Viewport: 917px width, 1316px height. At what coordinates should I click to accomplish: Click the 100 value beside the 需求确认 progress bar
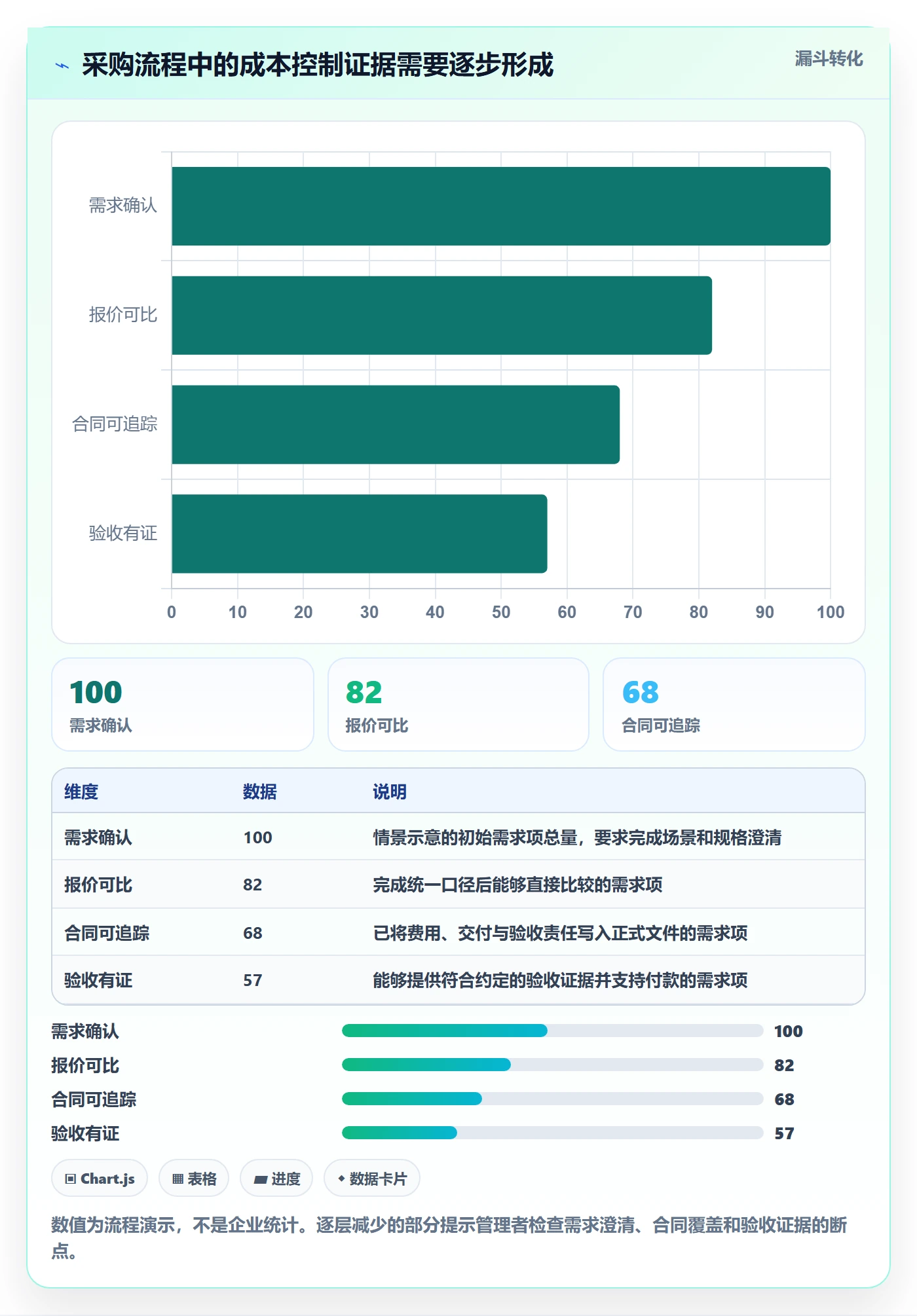click(789, 1031)
